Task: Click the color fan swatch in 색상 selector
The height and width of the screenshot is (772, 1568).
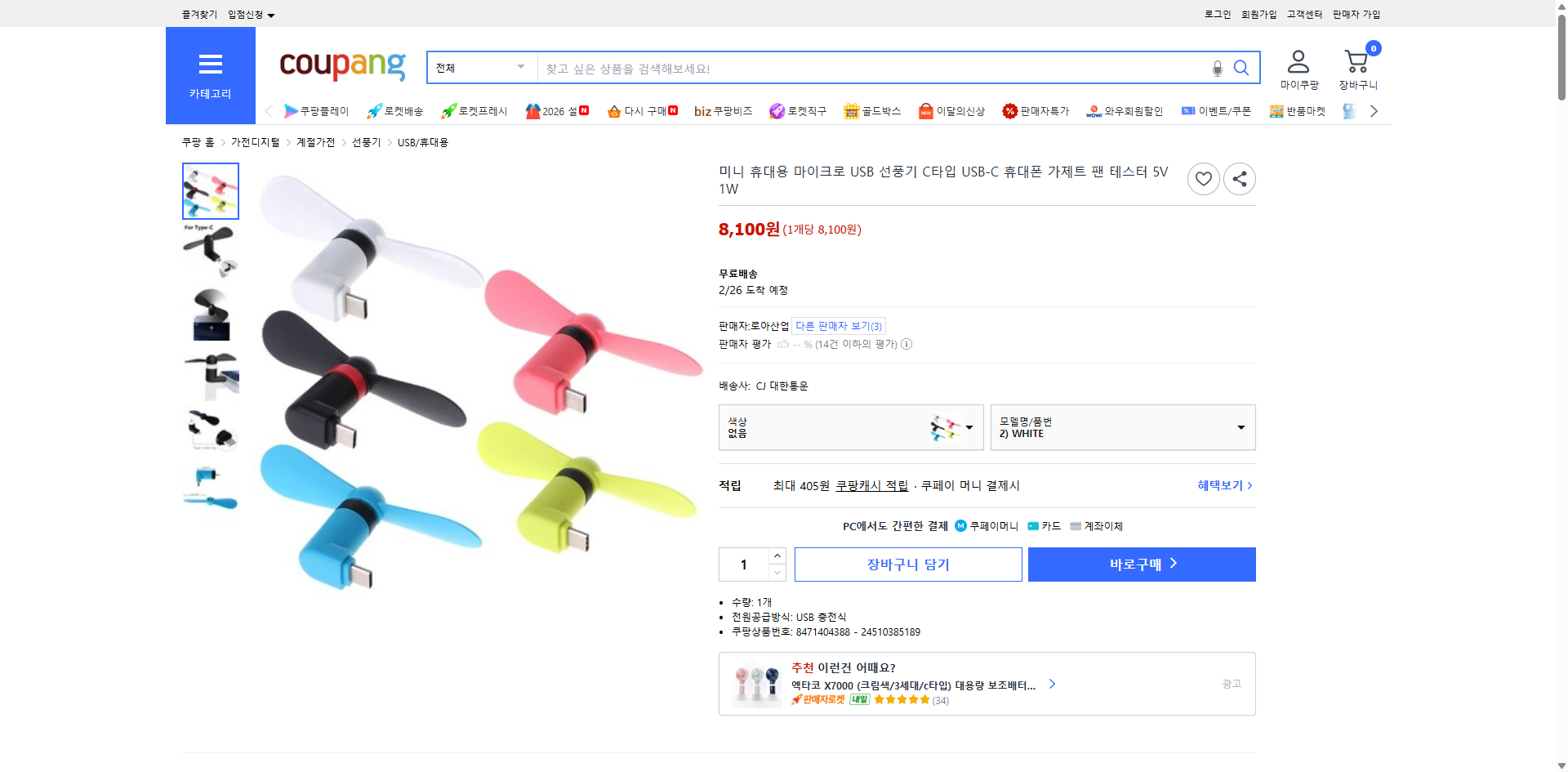Action: click(945, 426)
